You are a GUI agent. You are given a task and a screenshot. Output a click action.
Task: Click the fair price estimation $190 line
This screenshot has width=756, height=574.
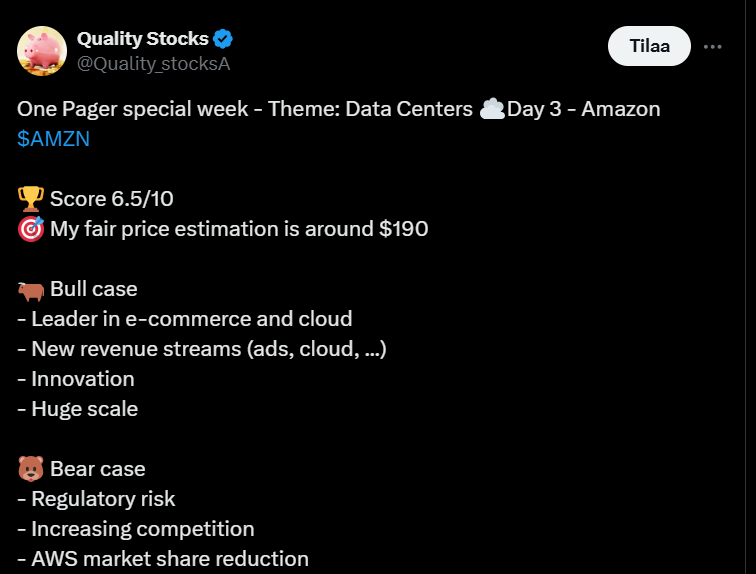pos(239,229)
